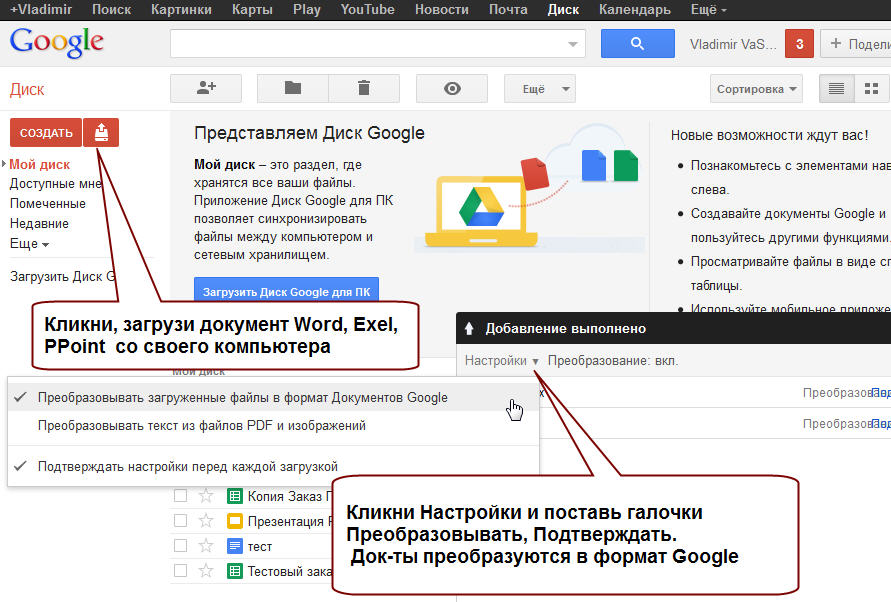Click the Диск item in top bar

[563, 10]
